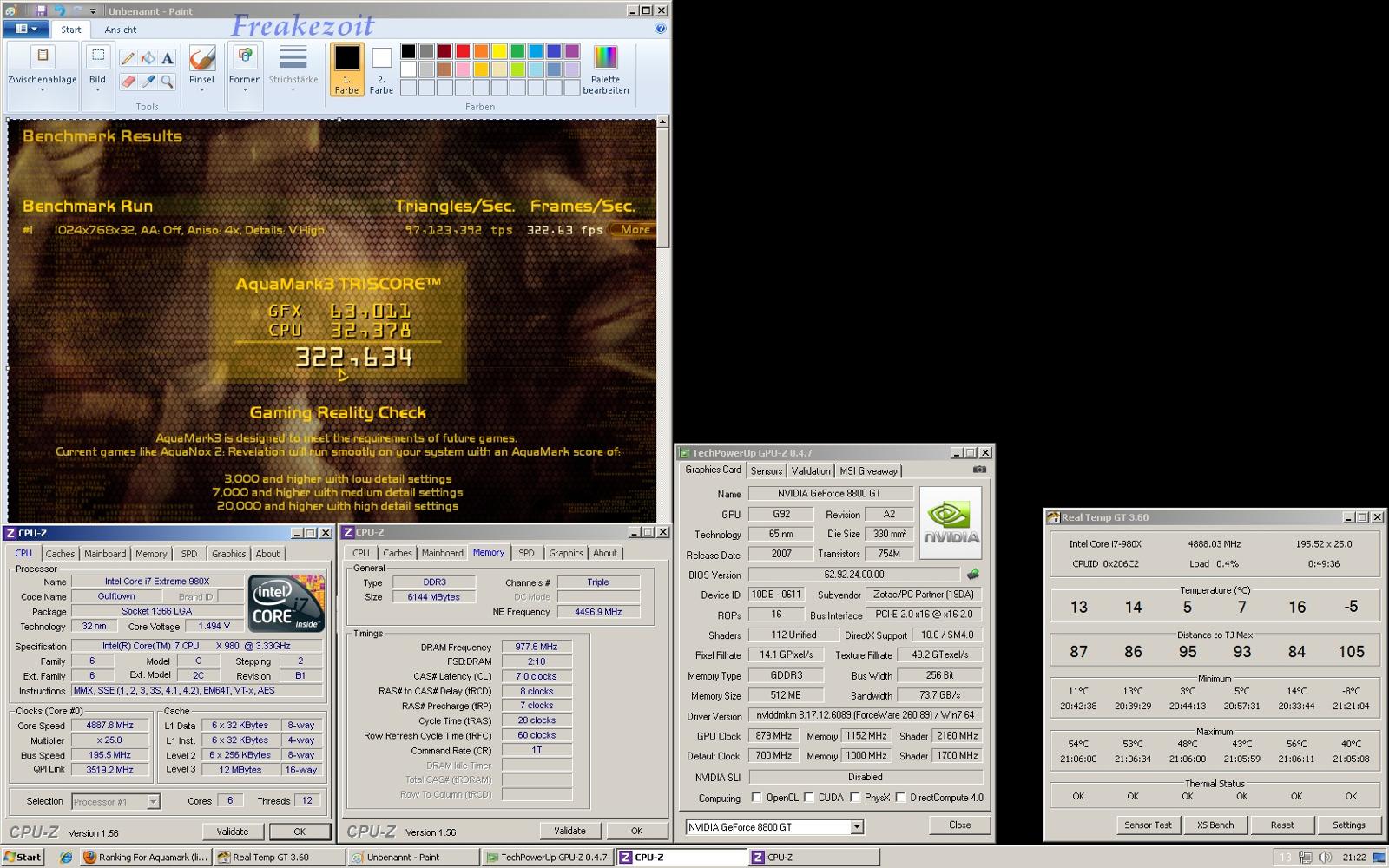Viewport: 1389px width, 868px height.
Task: Select the 2. Farbe white color box
Action: [381, 69]
